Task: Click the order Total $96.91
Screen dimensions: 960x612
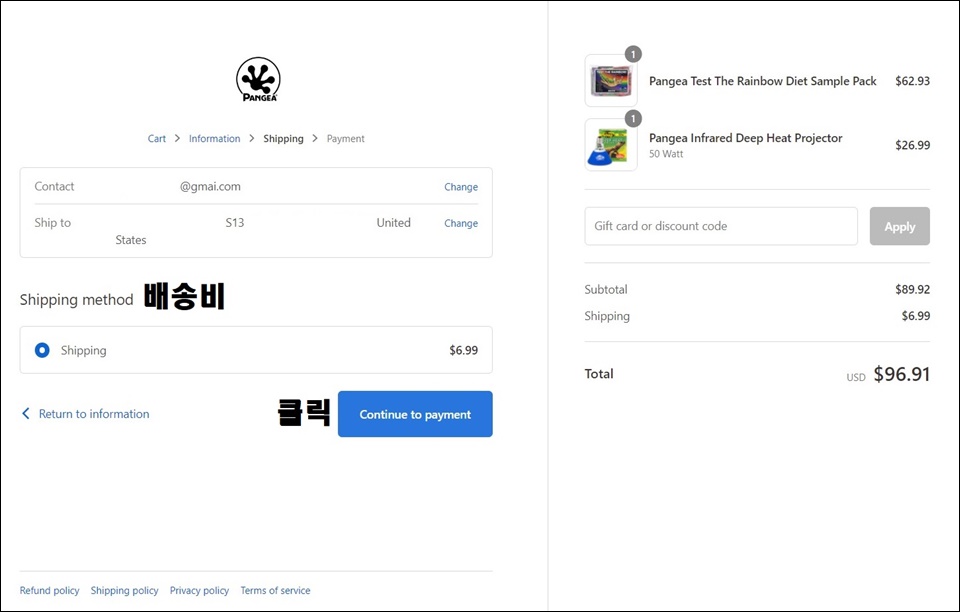Action: [901, 374]
